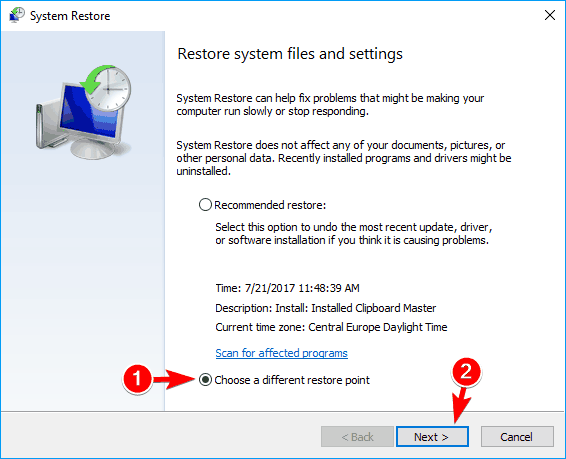Click the System Restore title text
Viewport: 566px width, 459px height.
click(x=70, y=16)
